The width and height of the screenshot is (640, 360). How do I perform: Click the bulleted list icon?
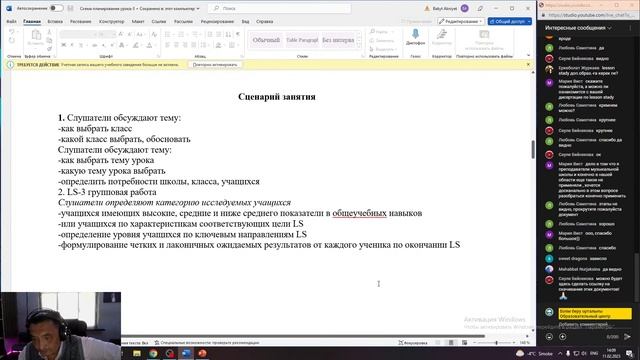click(168, 35)
